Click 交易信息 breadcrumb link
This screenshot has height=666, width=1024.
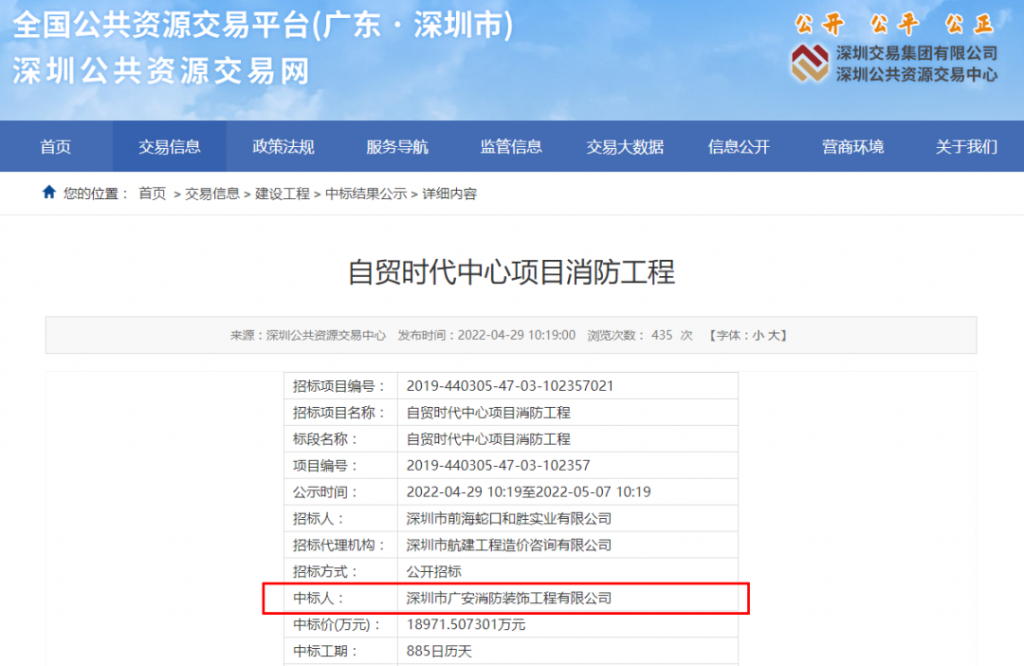(212, 194)
